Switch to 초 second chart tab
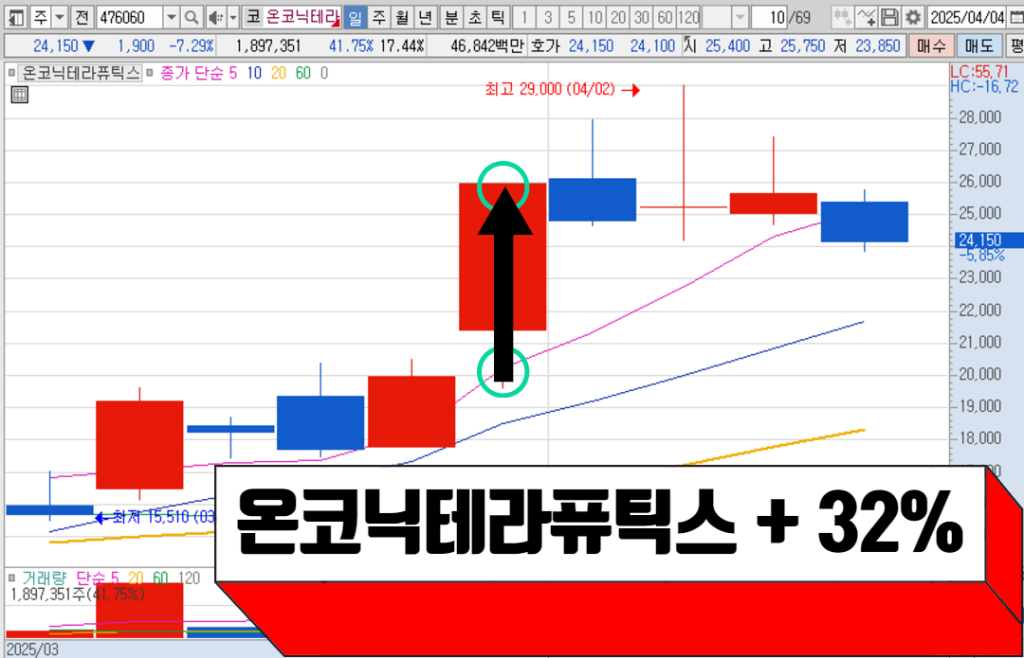 (x=474, y=18)
